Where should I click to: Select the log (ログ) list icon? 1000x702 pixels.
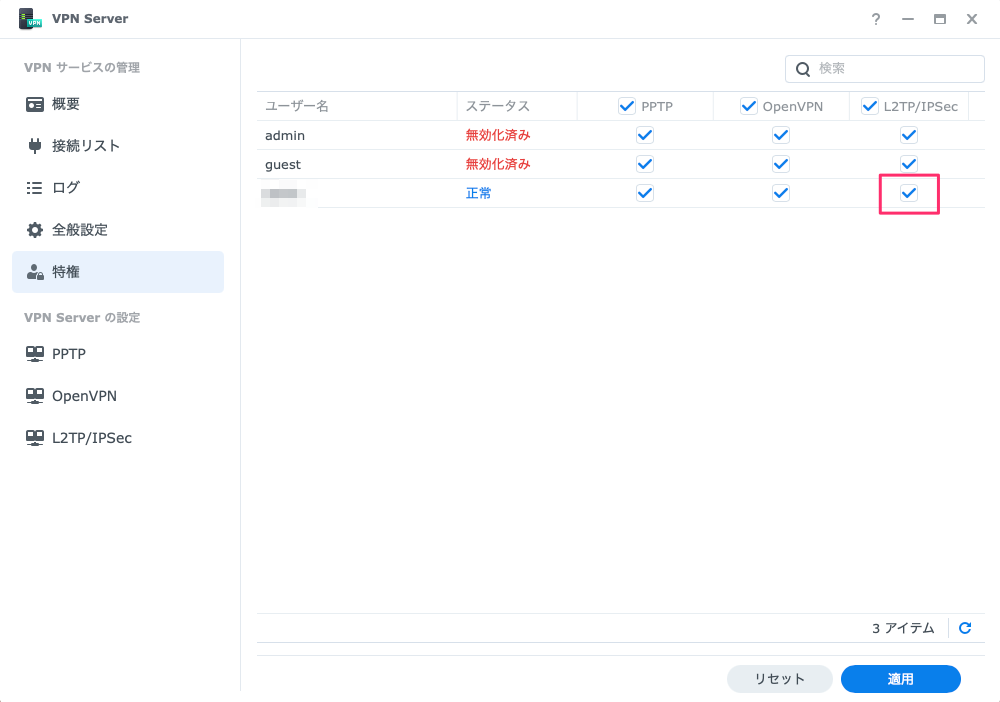click(35, 188)
